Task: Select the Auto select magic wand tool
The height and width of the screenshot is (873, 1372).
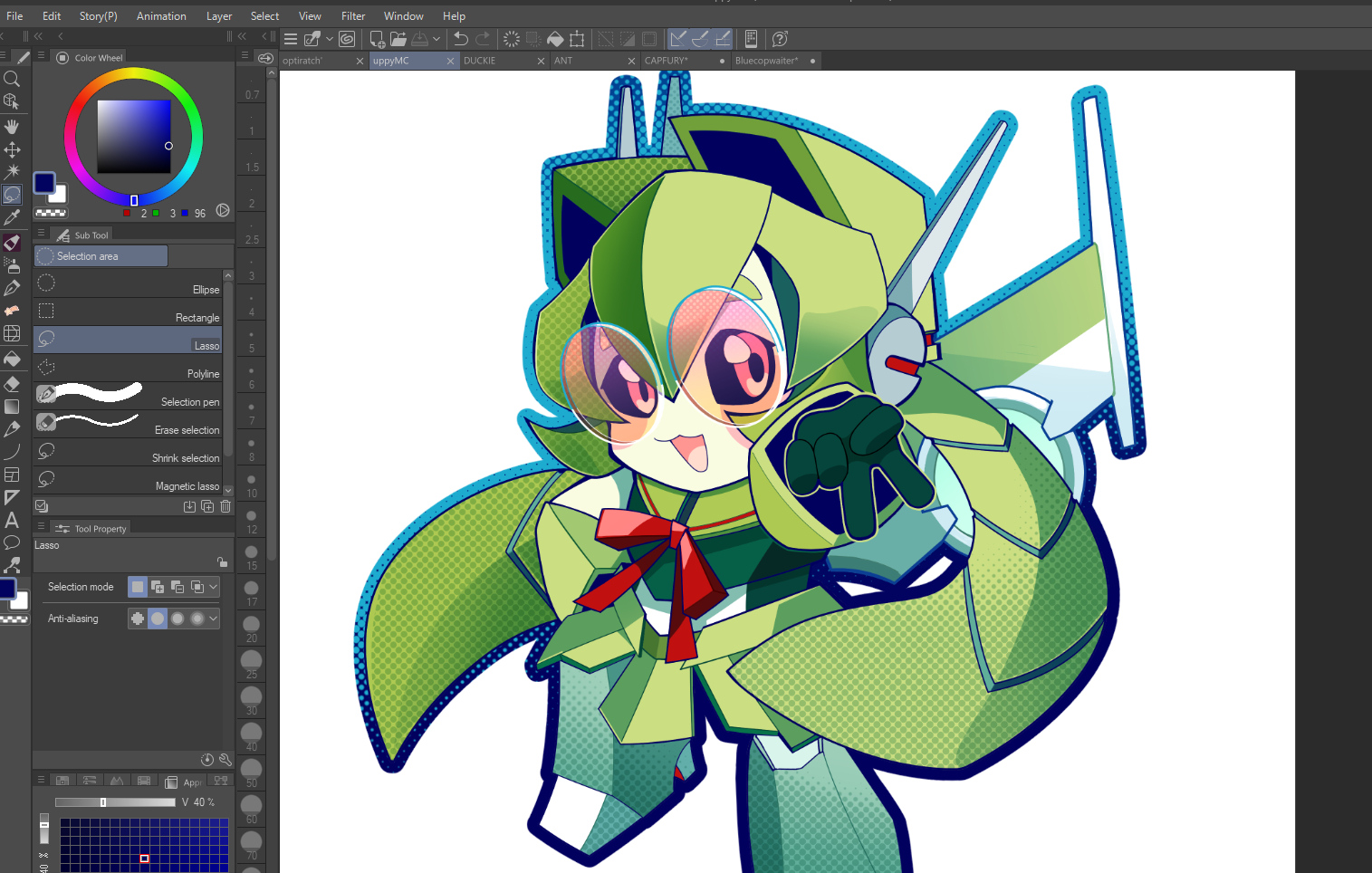Action: click(12, 171)
